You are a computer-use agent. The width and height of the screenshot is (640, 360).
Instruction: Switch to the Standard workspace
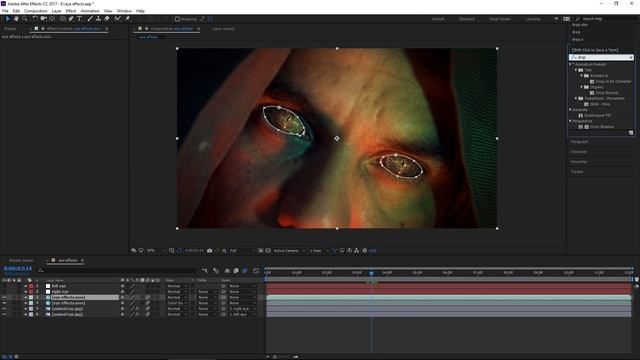pyautogui.click(x=467, y=19)
